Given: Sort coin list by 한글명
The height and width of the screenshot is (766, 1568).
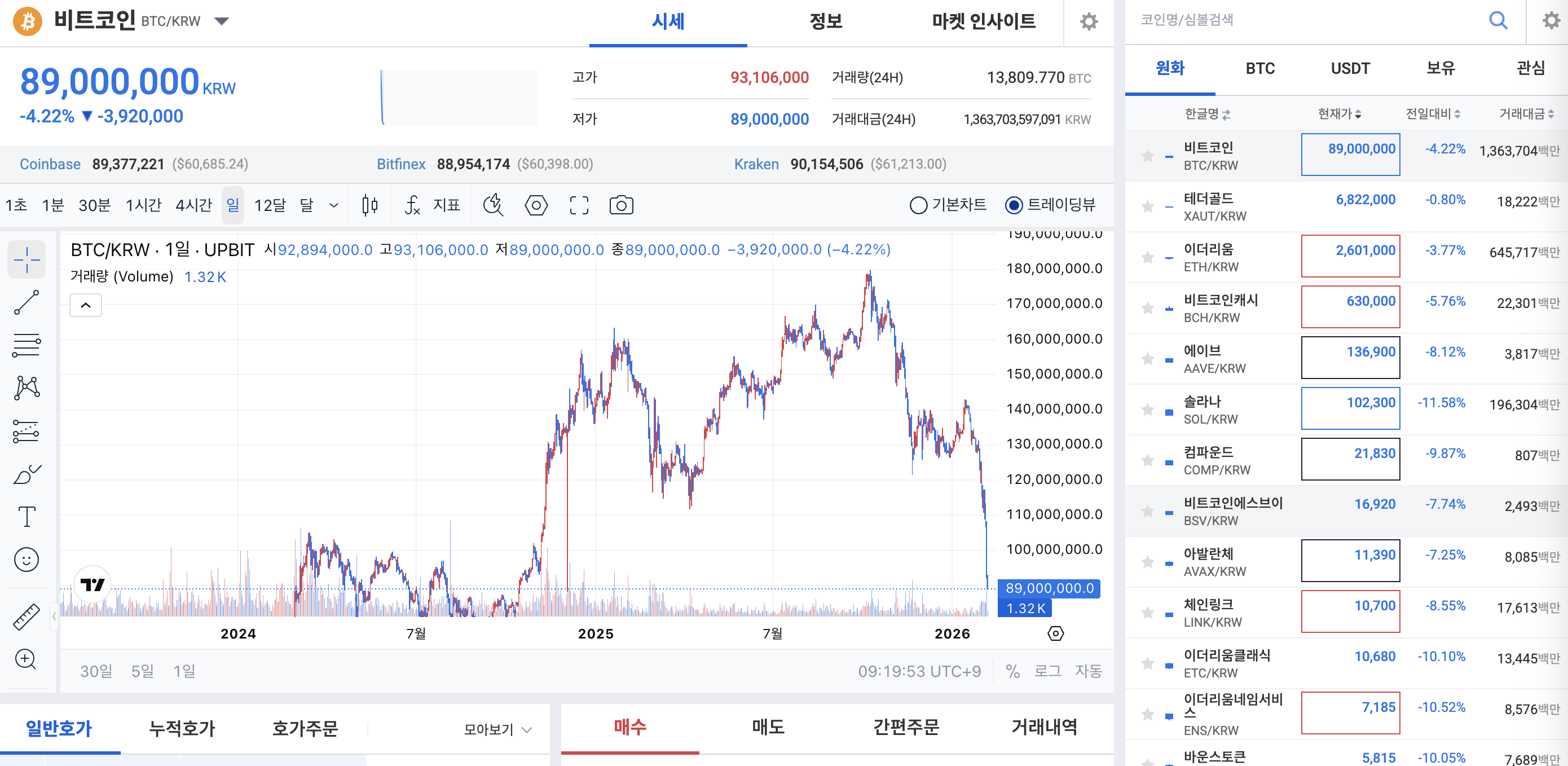Looking at the screenshot, I should click(x=1208, y=114).
